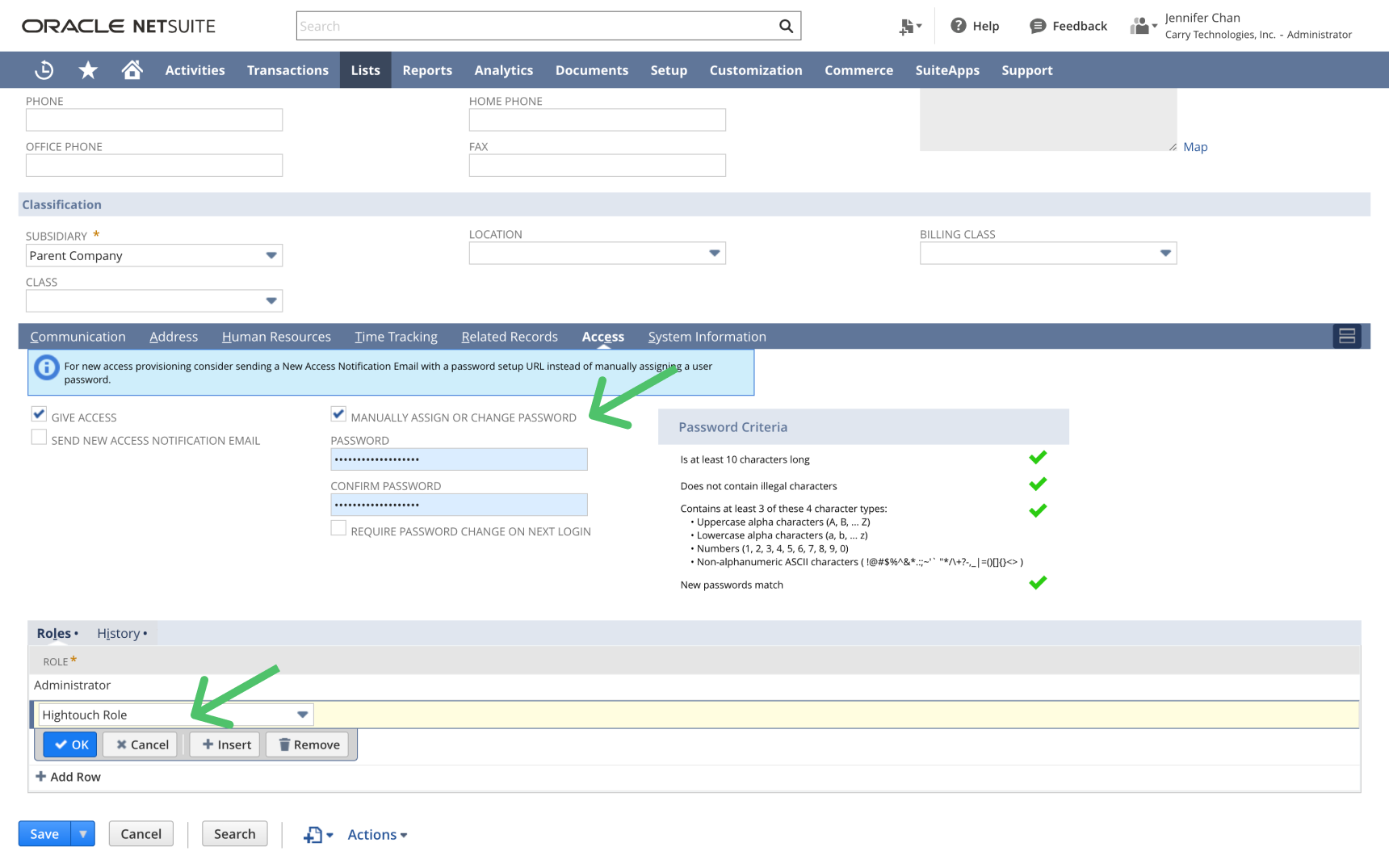Open the SuiteApps menu
This screenshot has width=1389, height=868.
click(x=947, y=70)
